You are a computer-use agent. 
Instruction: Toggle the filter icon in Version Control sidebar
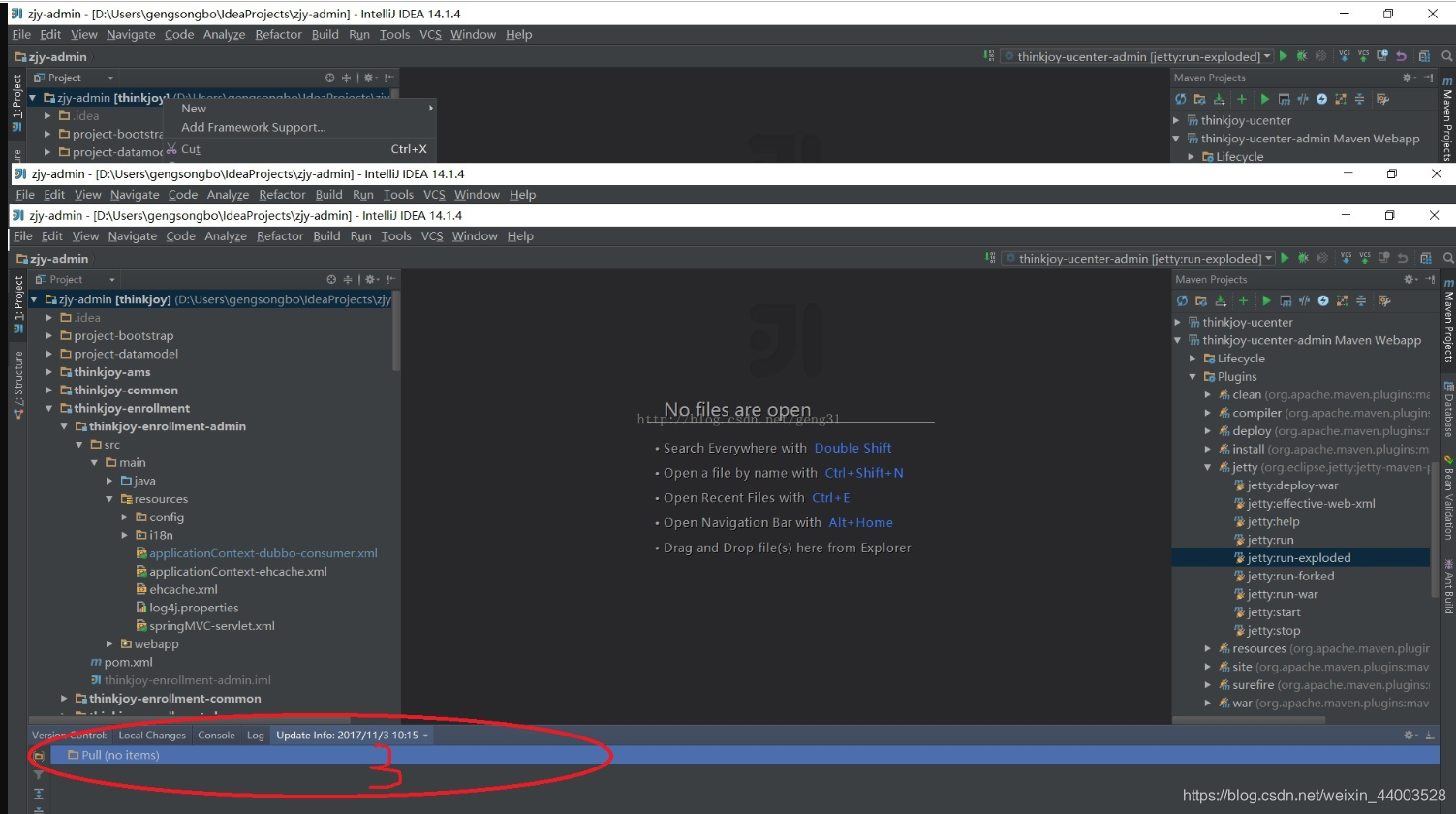[x=39, y=774]
